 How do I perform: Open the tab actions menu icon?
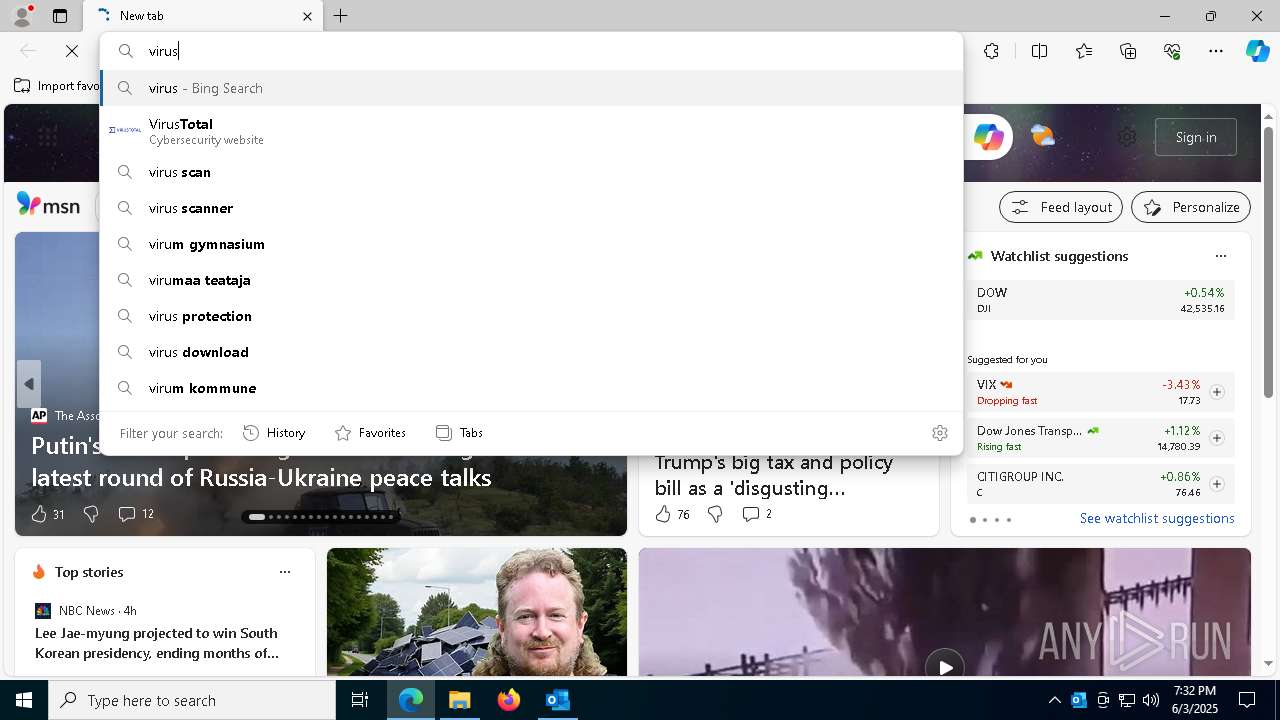[60, 16]
